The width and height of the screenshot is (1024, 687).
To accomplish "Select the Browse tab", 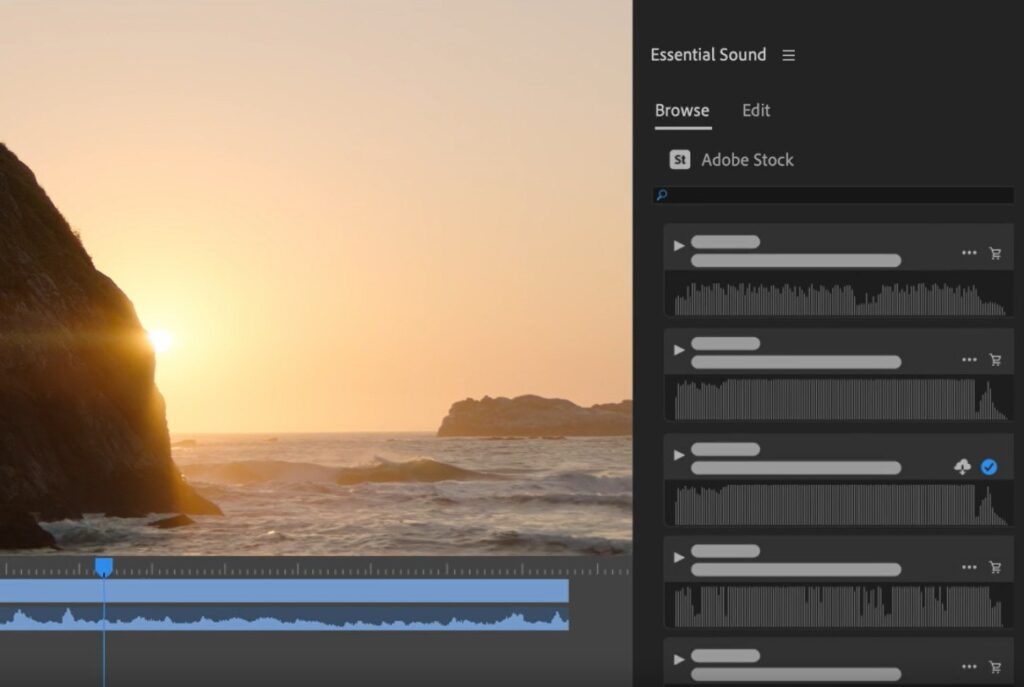I will click(681, 110).
